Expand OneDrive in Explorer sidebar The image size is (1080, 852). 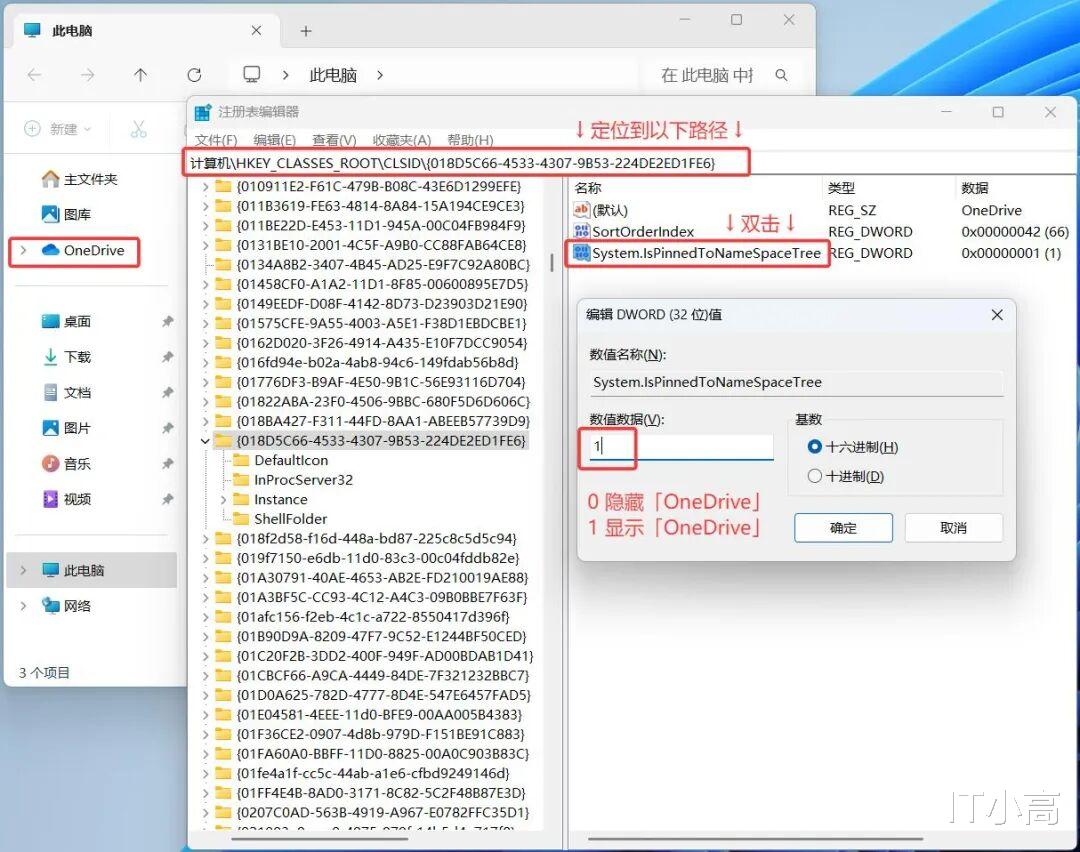coord(23,250)
